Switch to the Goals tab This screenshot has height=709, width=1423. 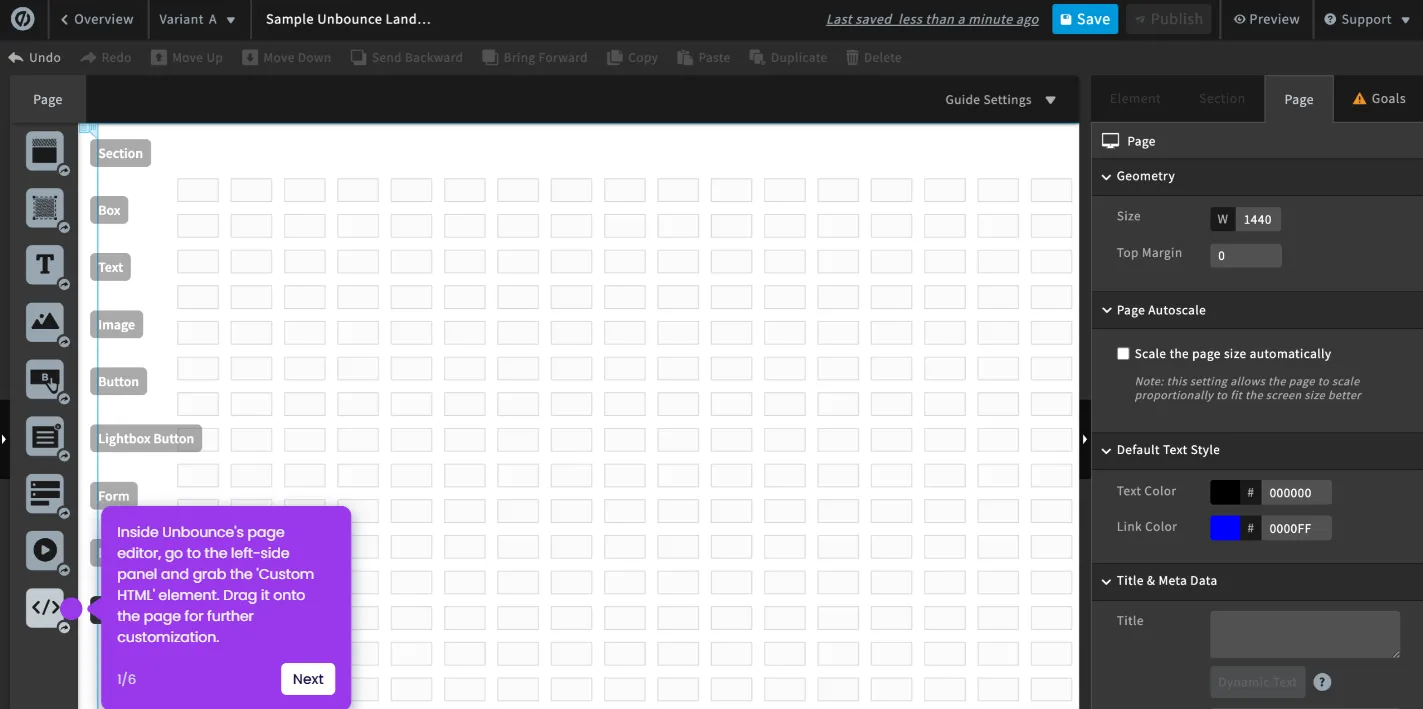coord(1379,98)
